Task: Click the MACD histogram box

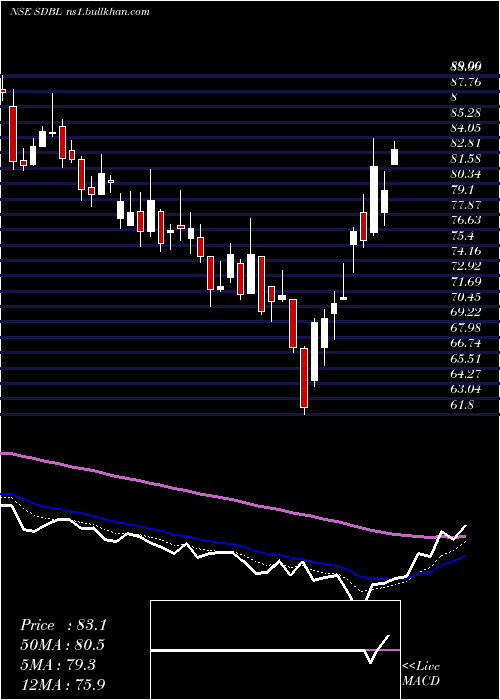Action: click(x=275, y=650)
